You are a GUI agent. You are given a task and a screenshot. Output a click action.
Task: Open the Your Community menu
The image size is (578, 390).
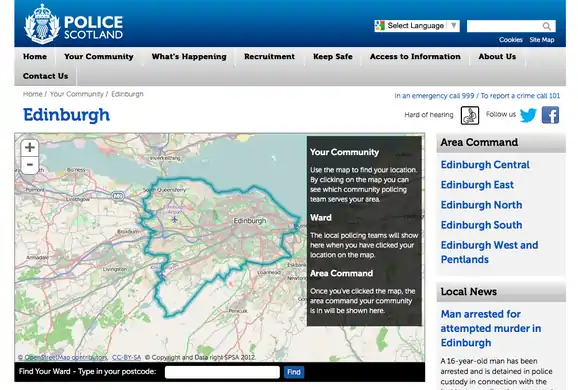pos(99,57)
